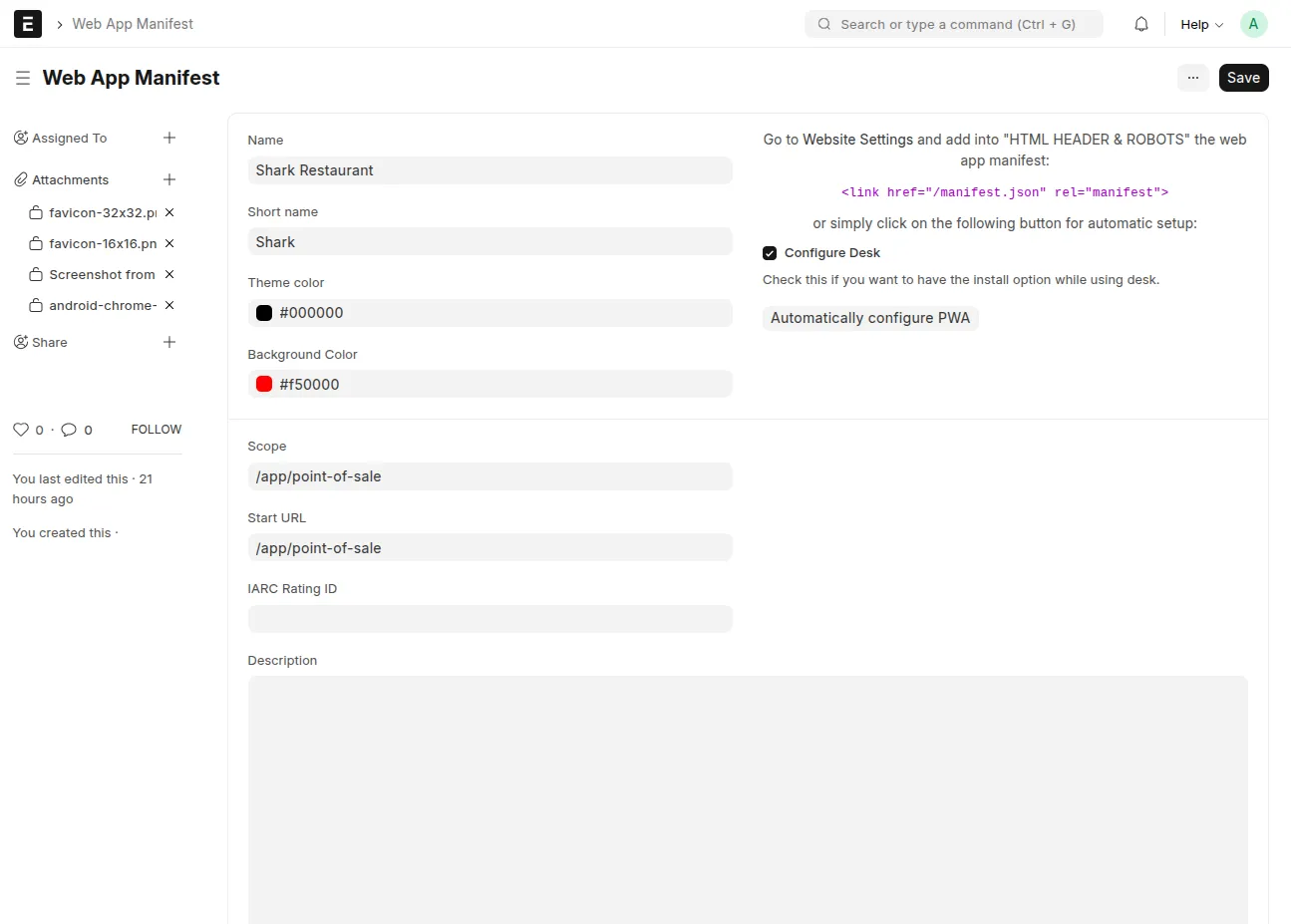Viewport: 1291px width, 924px height.
Task: Click the Web App Manifest breadcrumb
Action: pyautogui.click(x=133, y=24)
